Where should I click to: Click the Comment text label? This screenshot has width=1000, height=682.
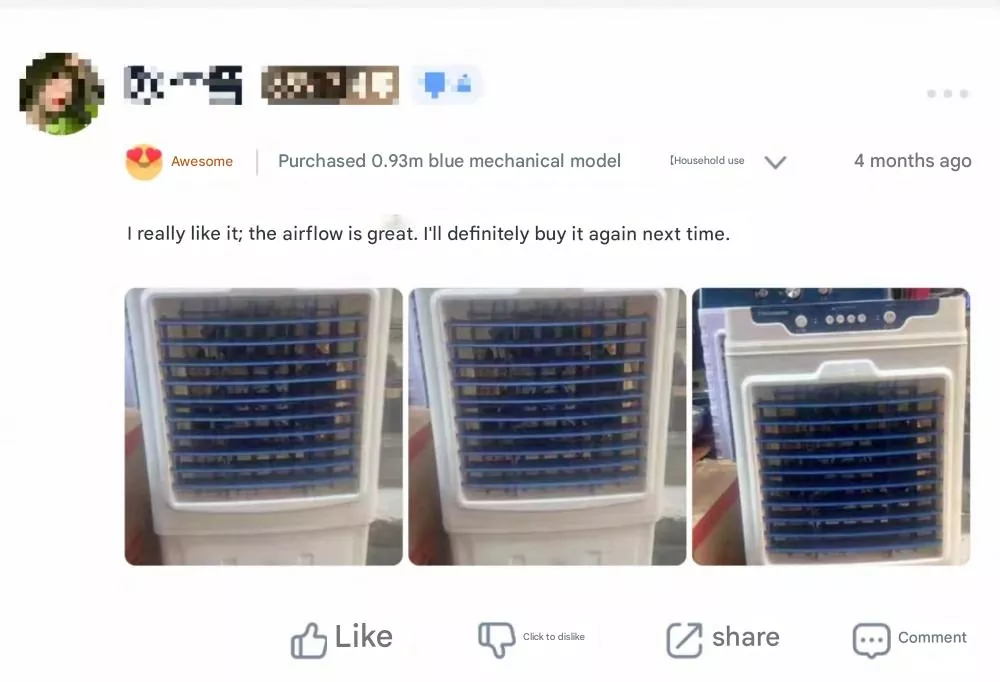click(932, 637)
